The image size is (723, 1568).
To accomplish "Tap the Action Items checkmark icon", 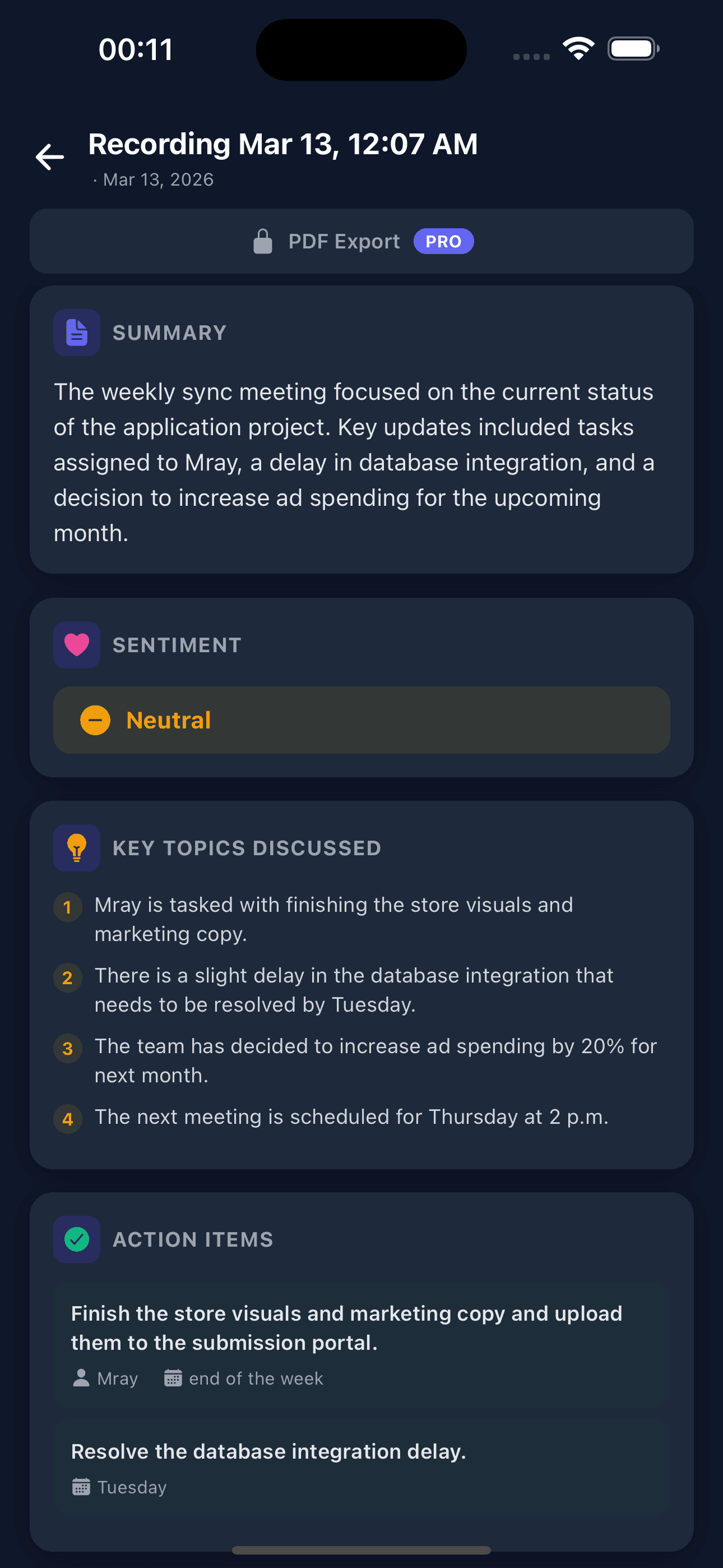I will [77, 1239].
